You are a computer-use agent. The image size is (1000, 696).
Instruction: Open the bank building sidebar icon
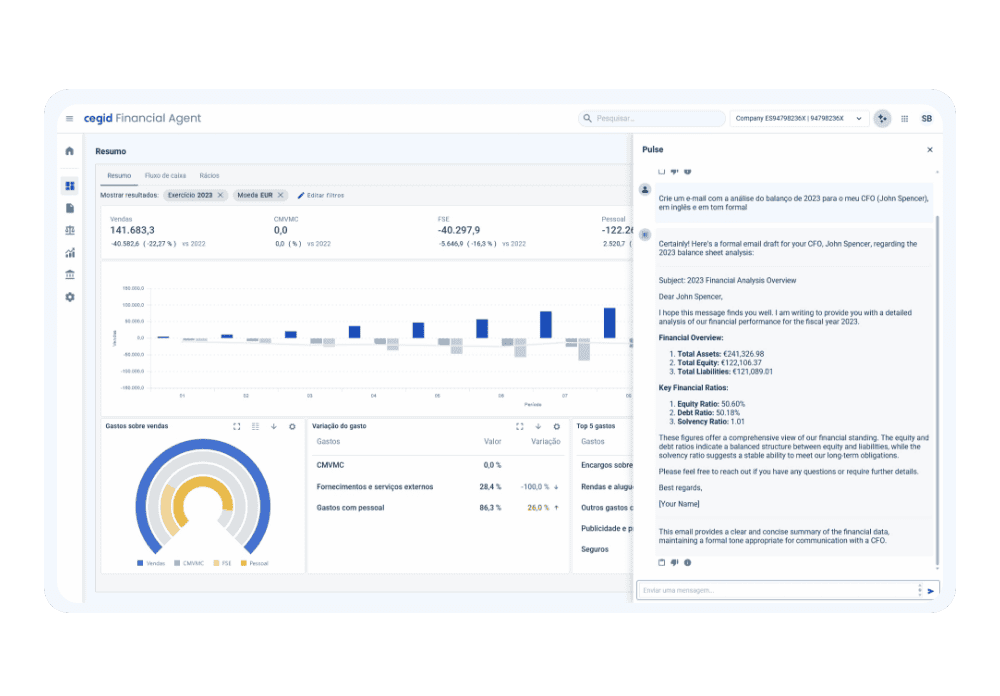(69, 275)
